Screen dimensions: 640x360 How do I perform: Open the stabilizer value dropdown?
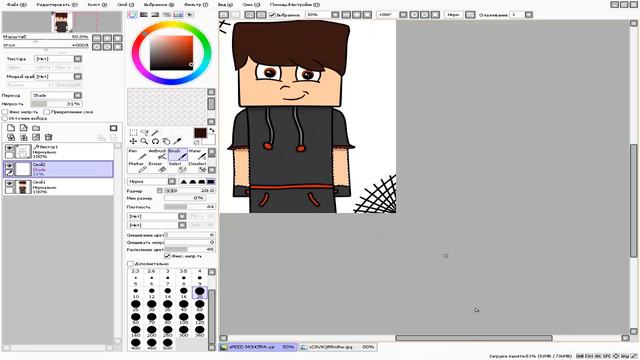coord(529,15)
